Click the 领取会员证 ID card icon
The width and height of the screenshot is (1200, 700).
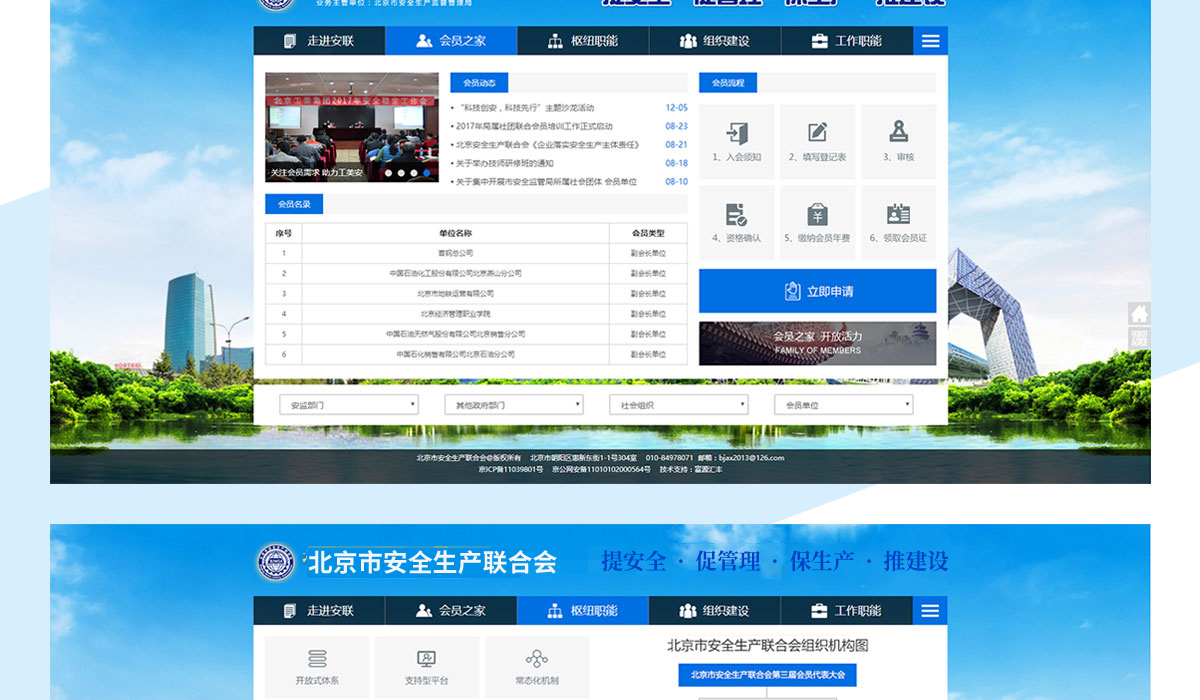click(898, 214)
